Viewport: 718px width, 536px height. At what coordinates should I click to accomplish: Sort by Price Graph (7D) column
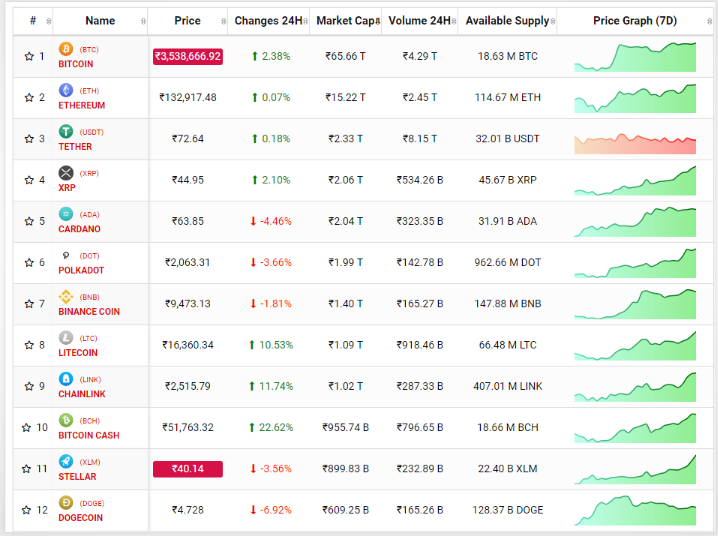coord(635,21)
